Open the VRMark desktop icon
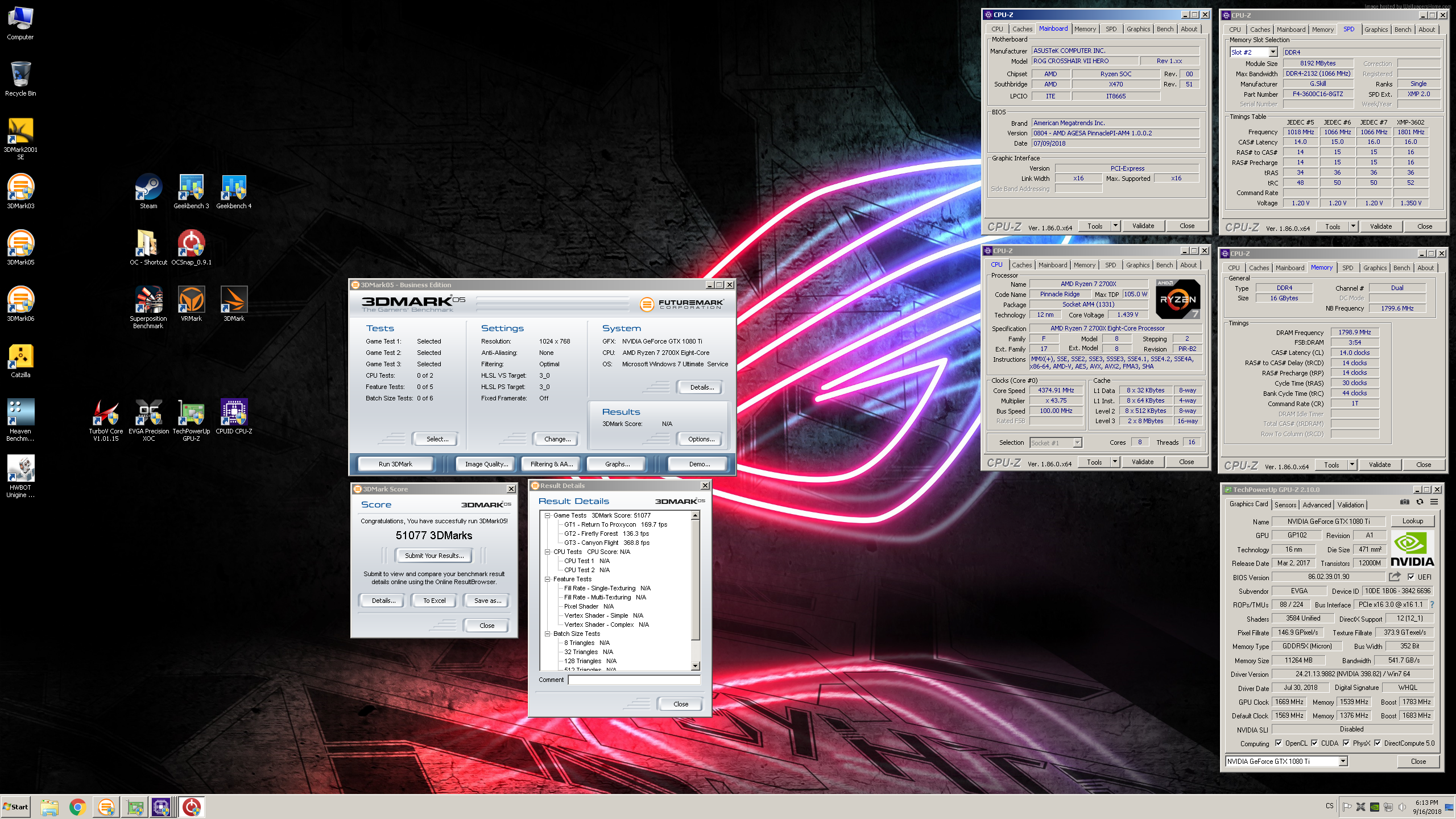The image size is (1456, 819). (191, 304)
